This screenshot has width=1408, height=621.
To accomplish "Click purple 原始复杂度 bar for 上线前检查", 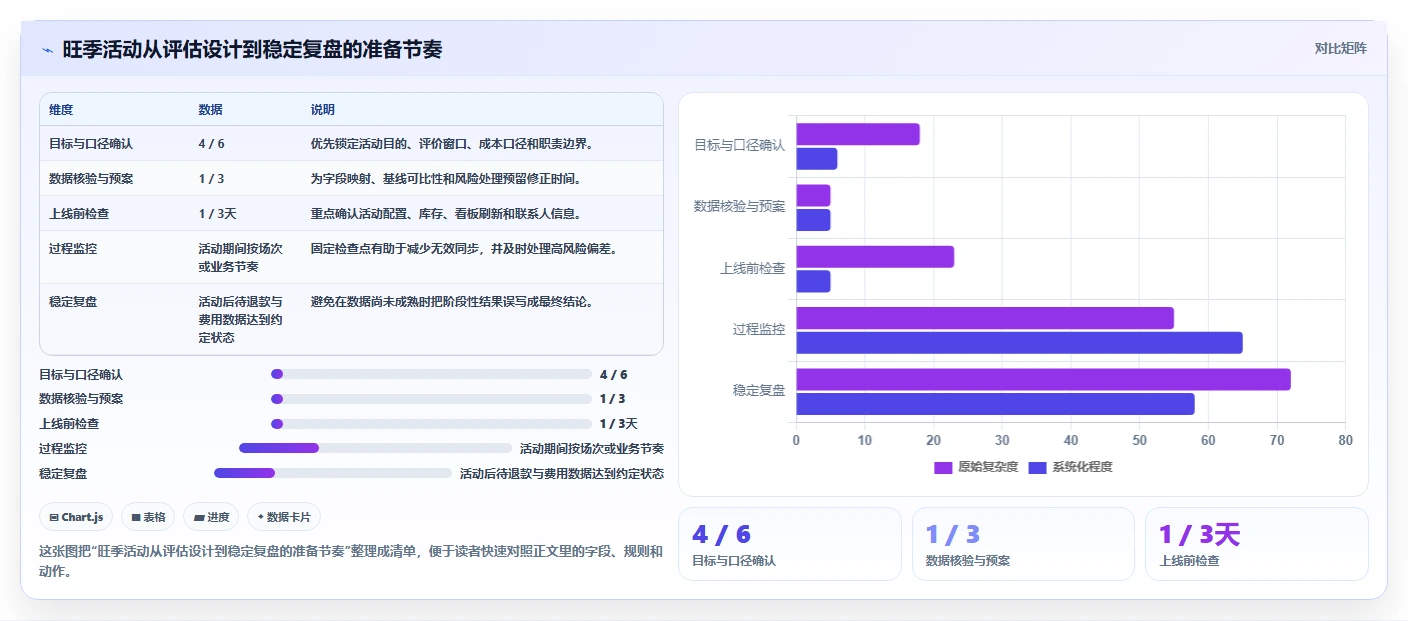I will click(875, 257).
